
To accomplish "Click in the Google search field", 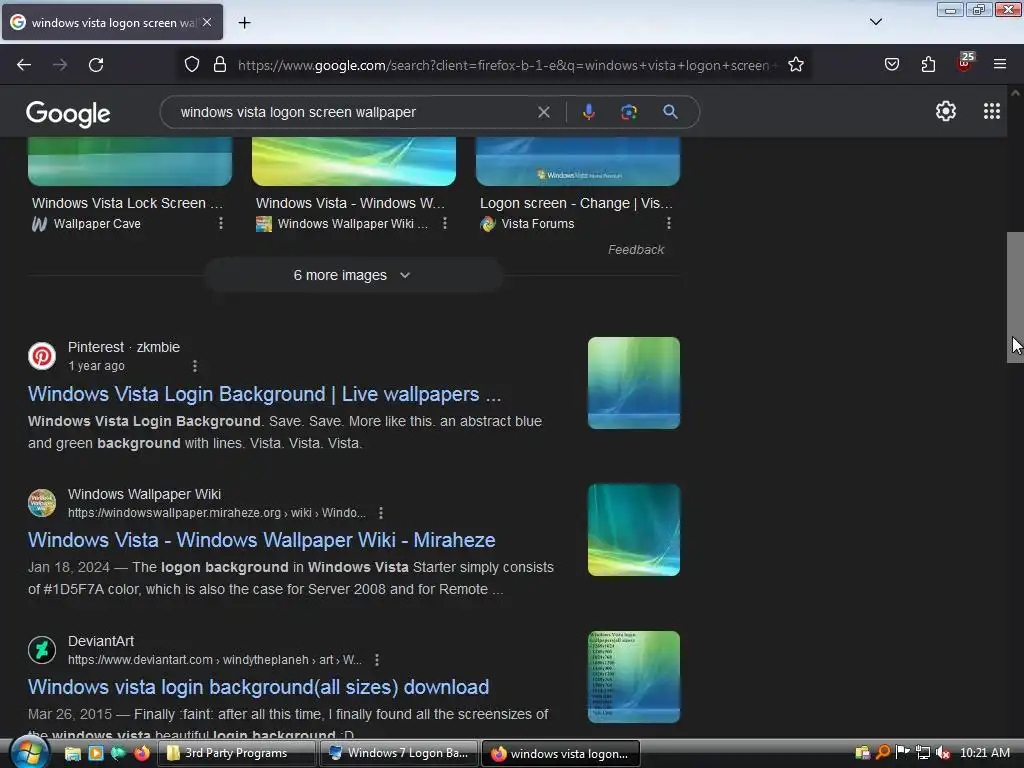I will point(353,112).
